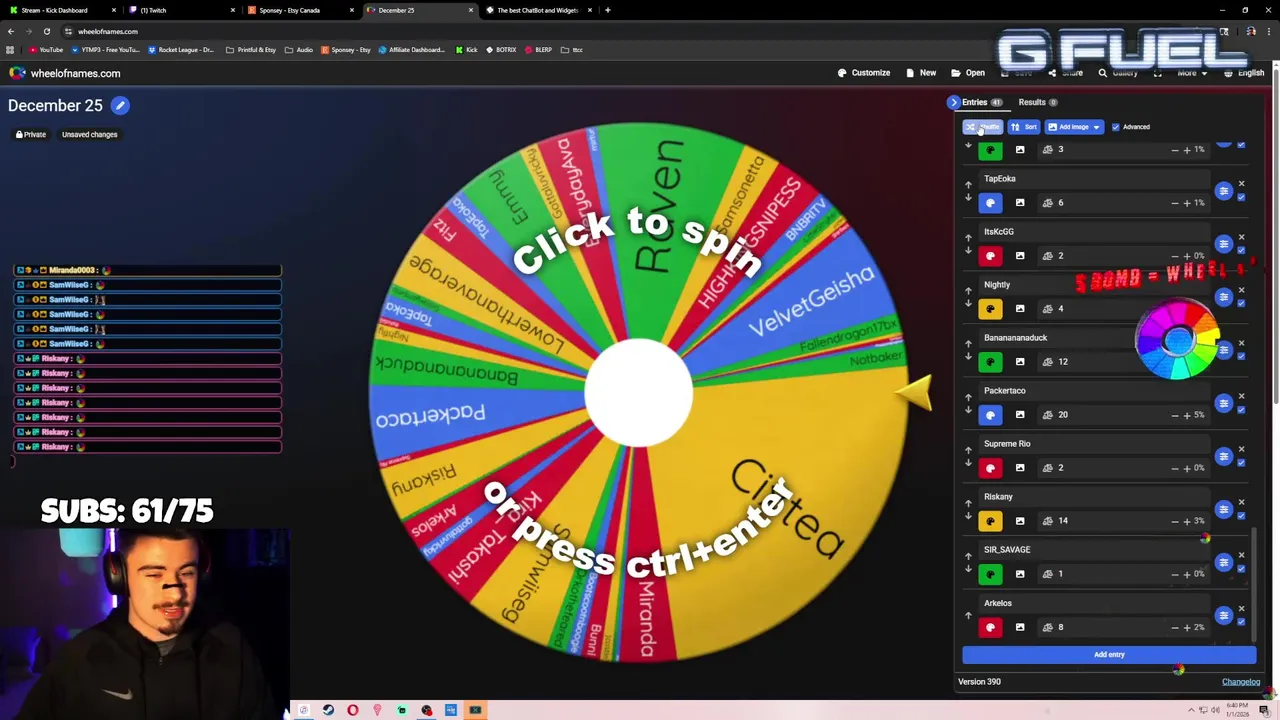Uncheck the Arkelos entry checkbox
The width and height of the screenshot is (1280, 720).
(x=1241, y=621)
